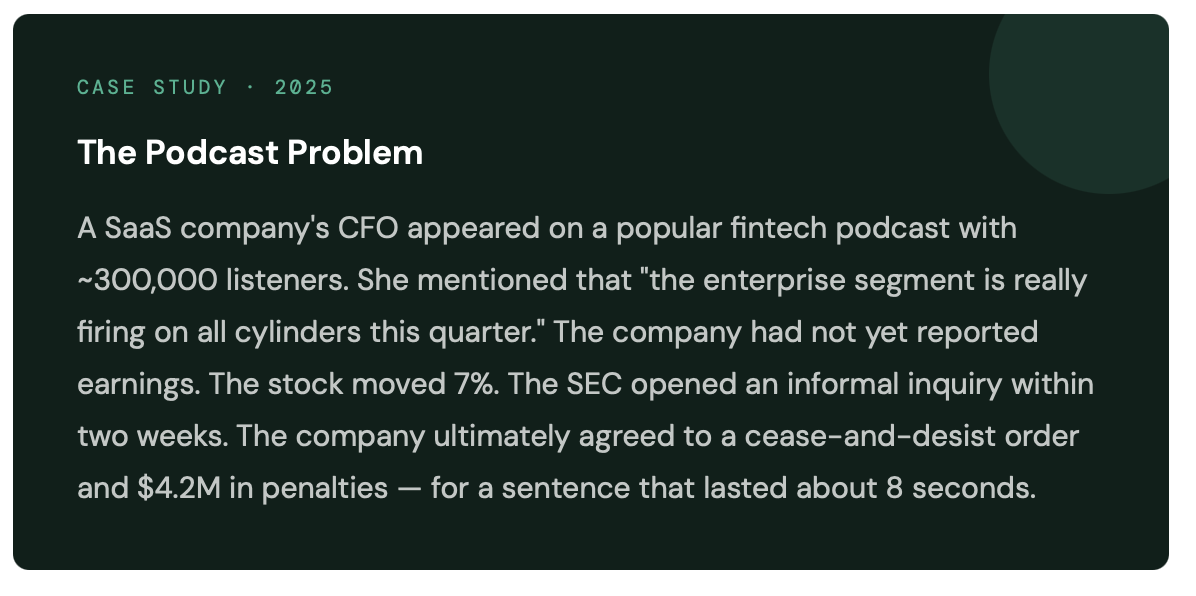Click the "7%" stock move figure
The width and height of the screenshot is (1196, 596).
[x=469, y=384]
